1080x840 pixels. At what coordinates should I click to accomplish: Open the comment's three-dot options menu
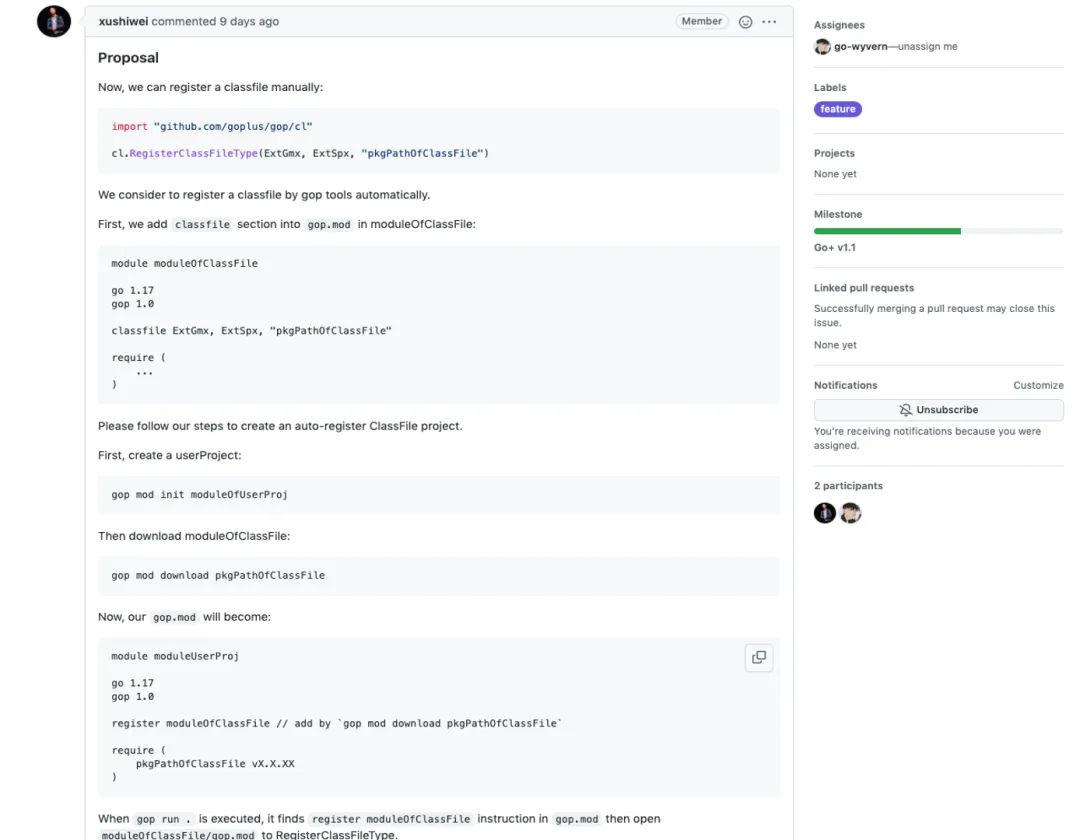coord(769,22)
